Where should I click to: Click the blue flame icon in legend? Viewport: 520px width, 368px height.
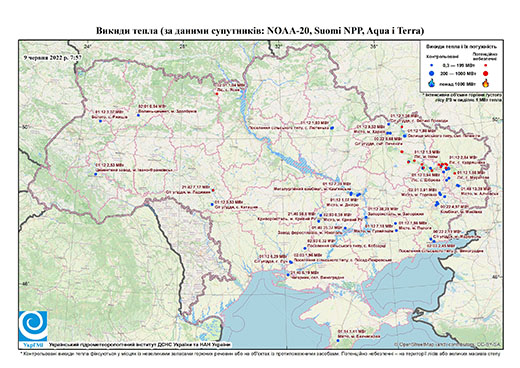432,83
